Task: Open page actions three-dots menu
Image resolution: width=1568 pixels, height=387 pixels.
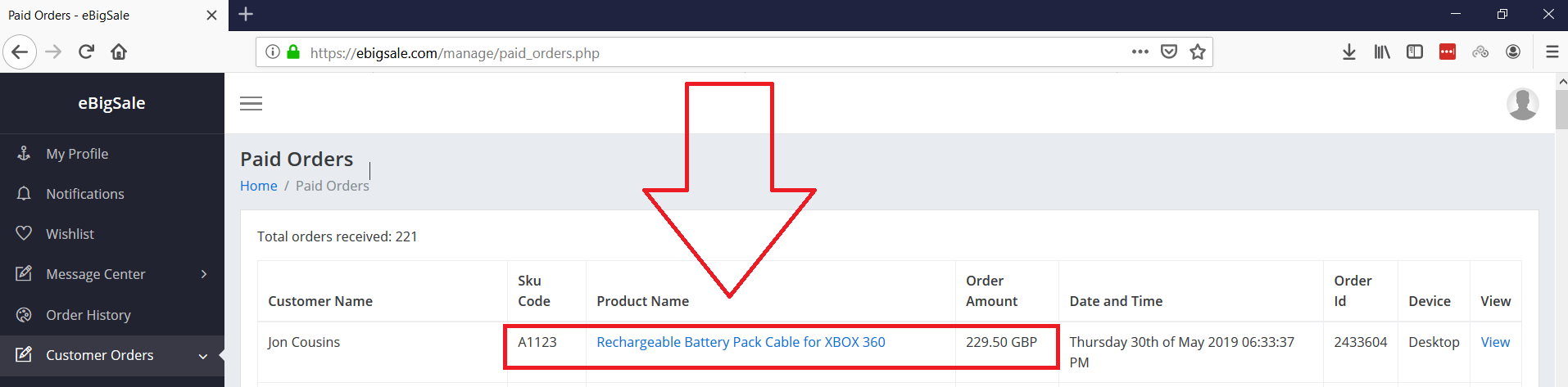Action: [1140, 52]
